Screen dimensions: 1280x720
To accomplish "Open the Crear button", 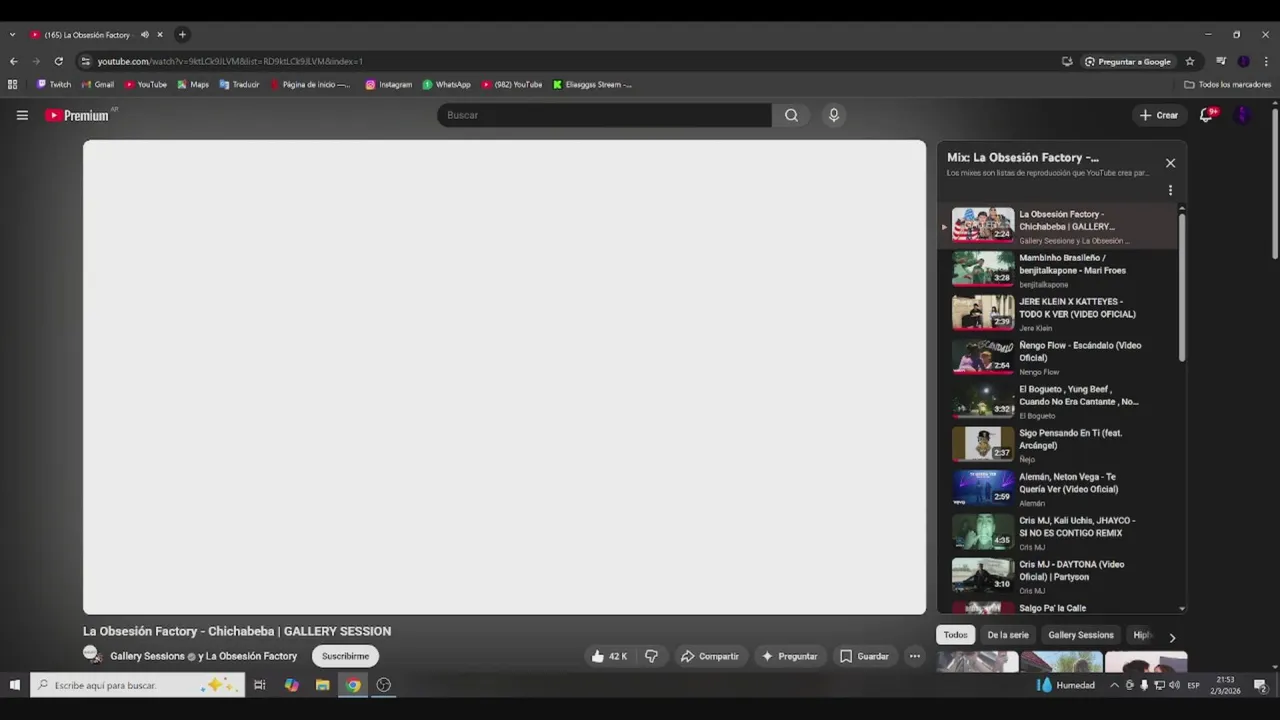I will (x=1159, y=115).
